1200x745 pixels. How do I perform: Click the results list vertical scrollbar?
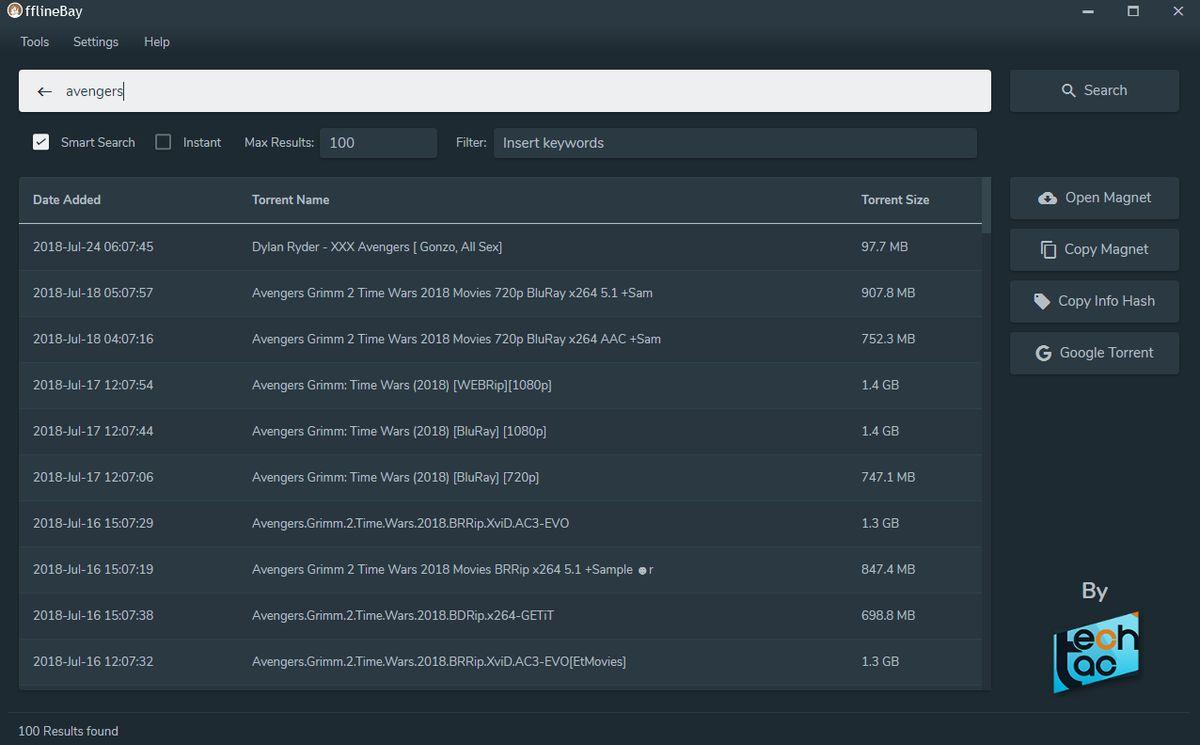coord(986,206)
